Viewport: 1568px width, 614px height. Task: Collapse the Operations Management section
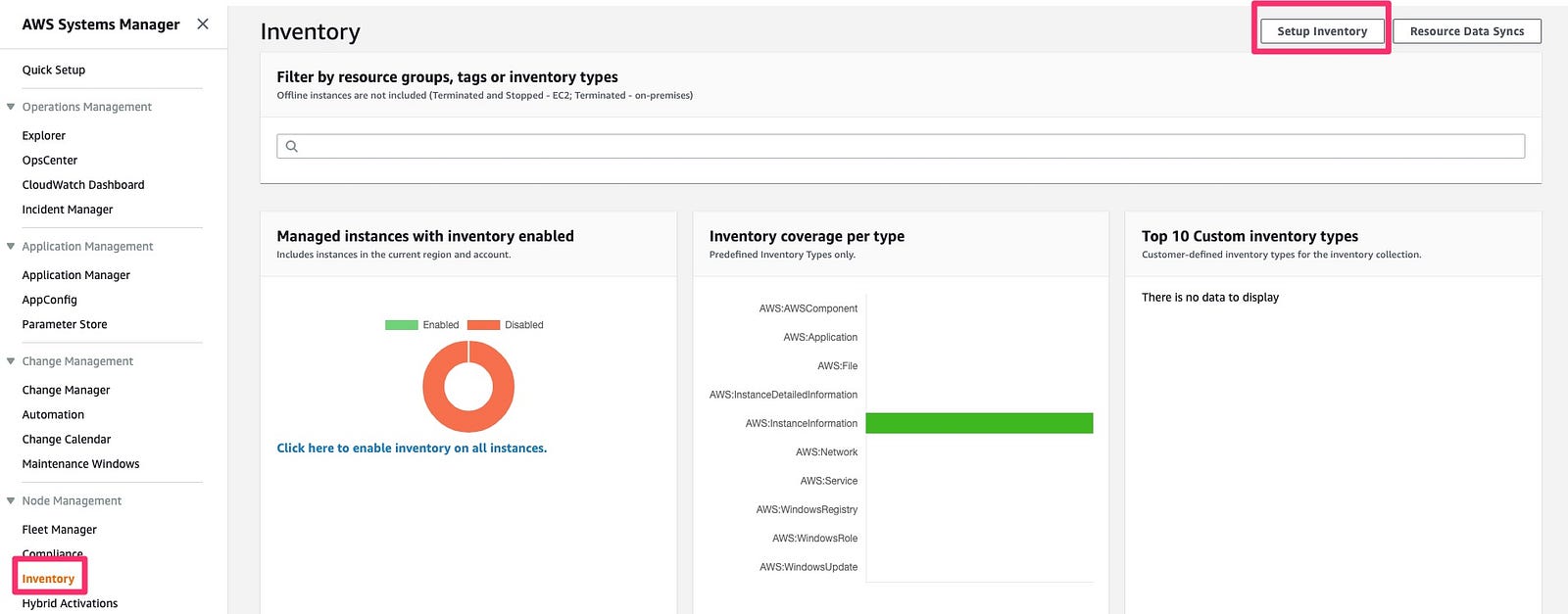pos(11,107)
